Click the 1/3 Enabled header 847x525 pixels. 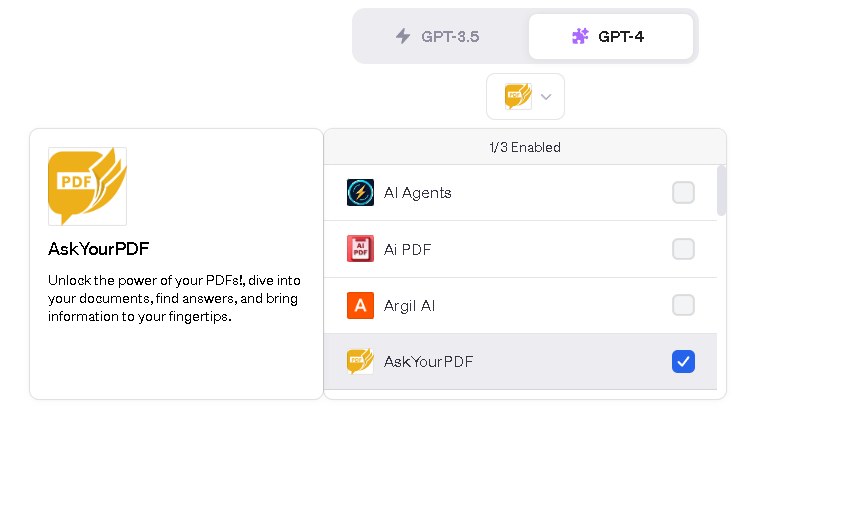click(x=525, y=147)
